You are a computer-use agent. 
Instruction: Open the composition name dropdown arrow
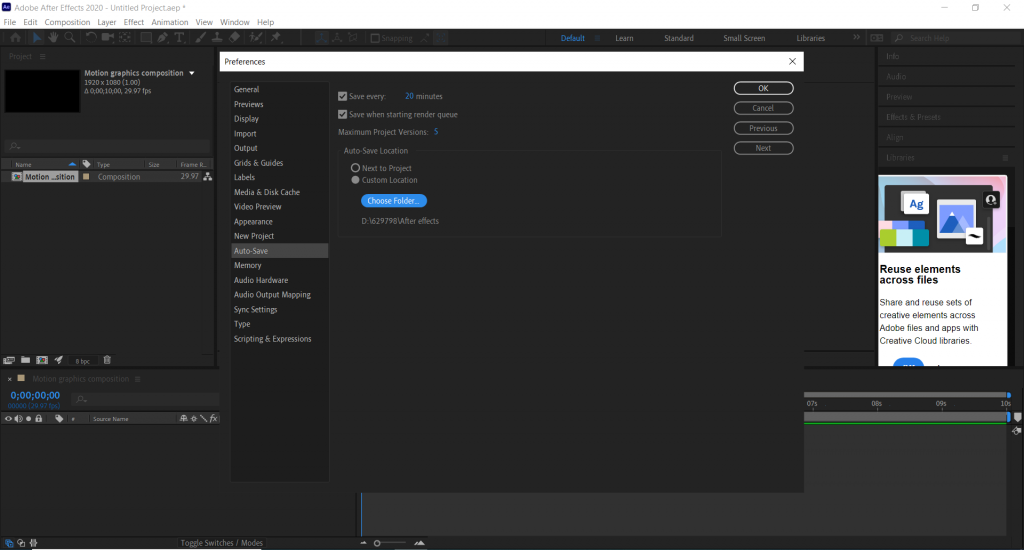point(191,73)
